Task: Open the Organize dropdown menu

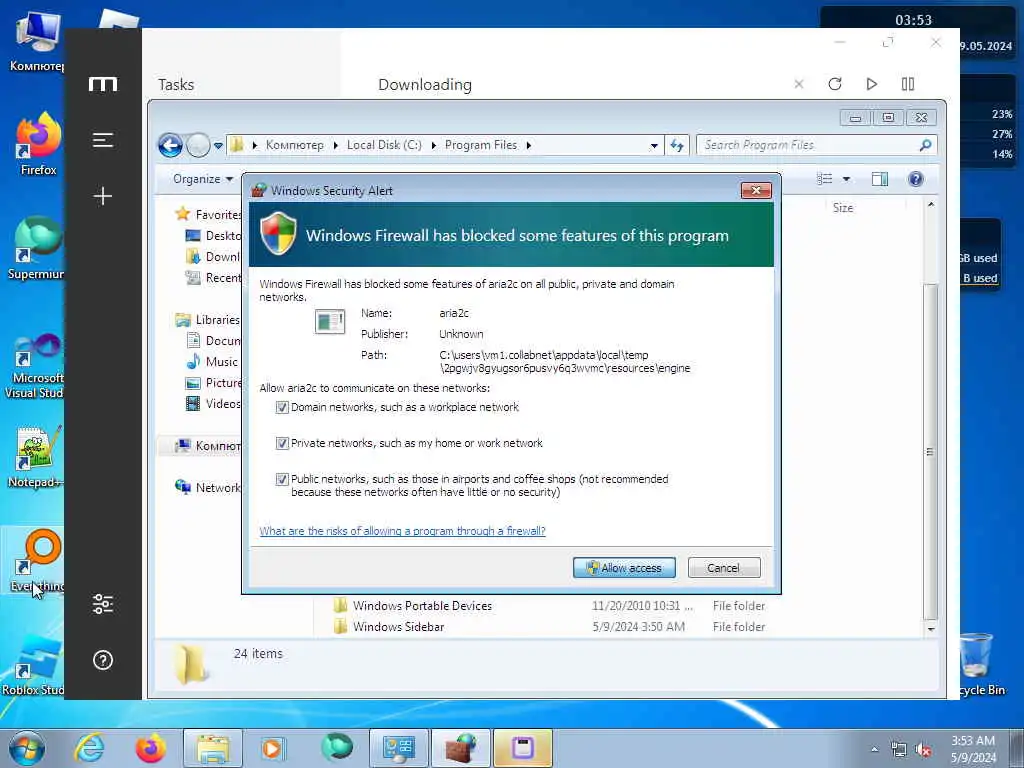Action: coord(202,179)
